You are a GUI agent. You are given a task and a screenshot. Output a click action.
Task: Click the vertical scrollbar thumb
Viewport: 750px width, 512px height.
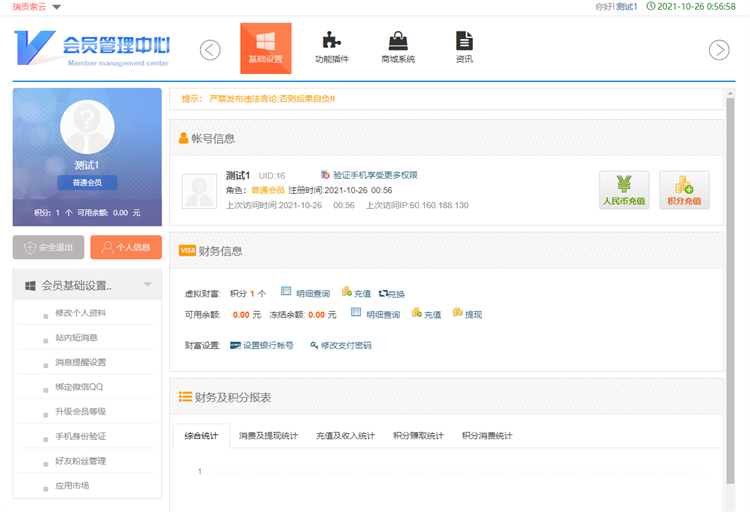pyautogui.click(x=730, y=291)
